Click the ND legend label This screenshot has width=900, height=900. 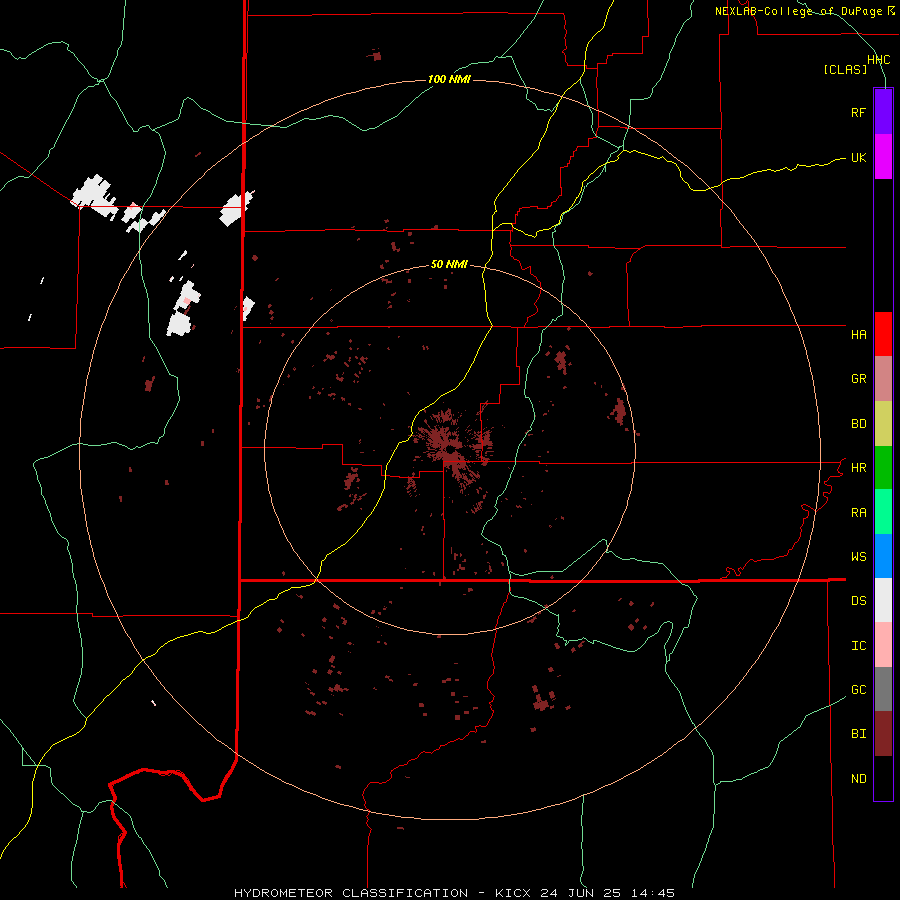[x=858, y=779]
